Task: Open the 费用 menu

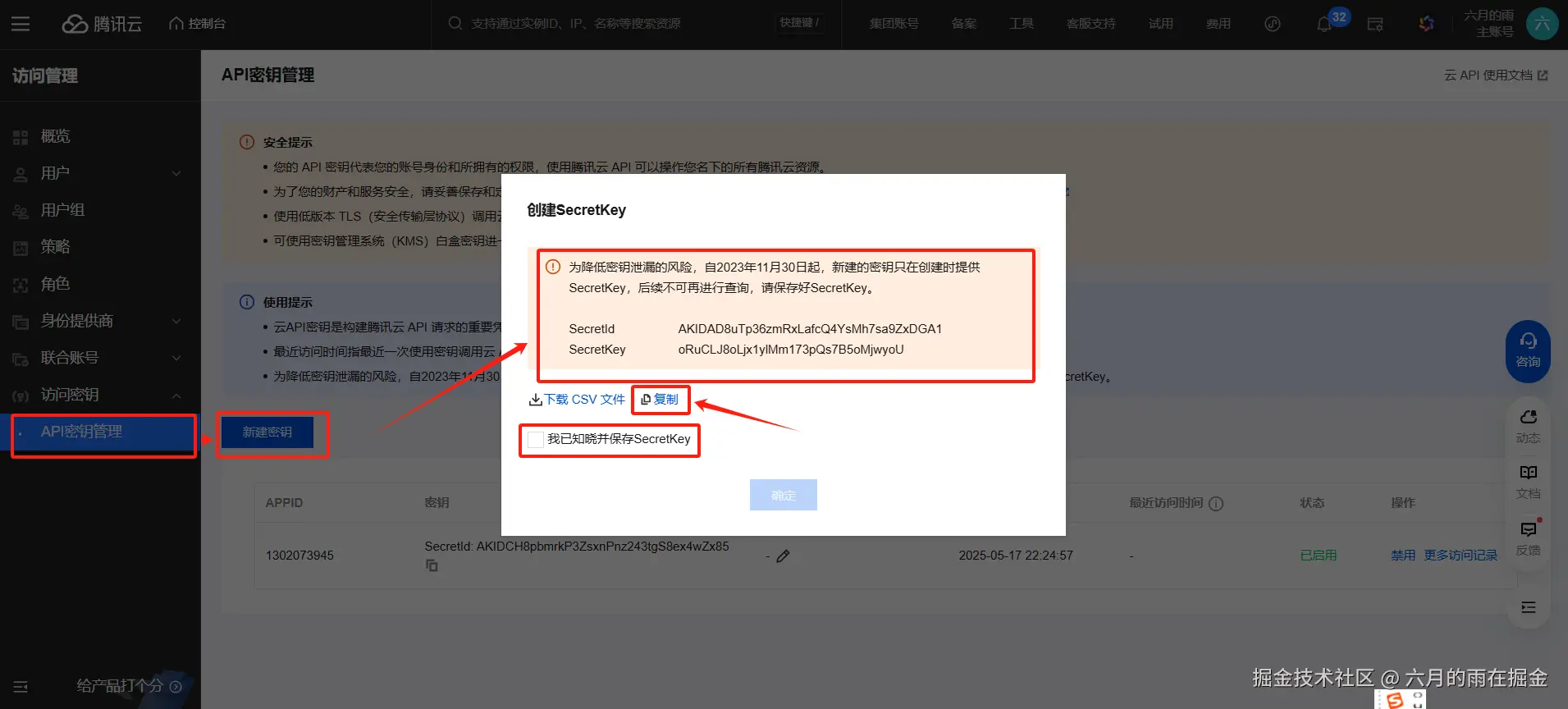Action: coord(1218,24)
